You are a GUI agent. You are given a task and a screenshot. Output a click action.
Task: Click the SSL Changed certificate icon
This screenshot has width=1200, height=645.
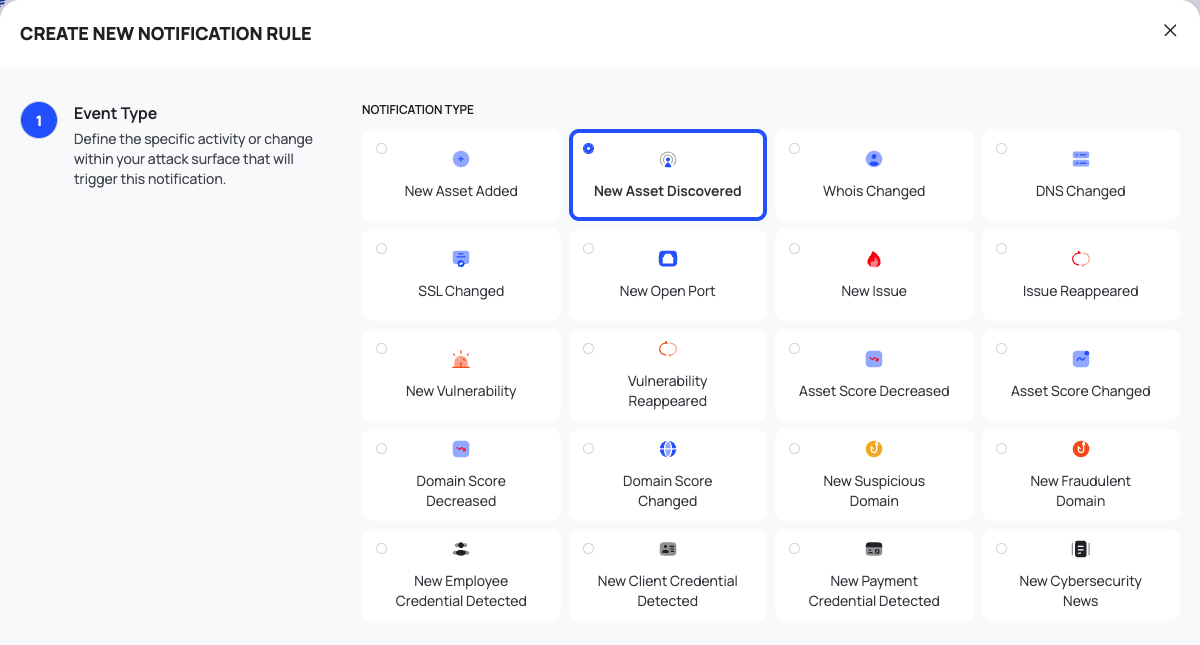[x=461, y=259]
